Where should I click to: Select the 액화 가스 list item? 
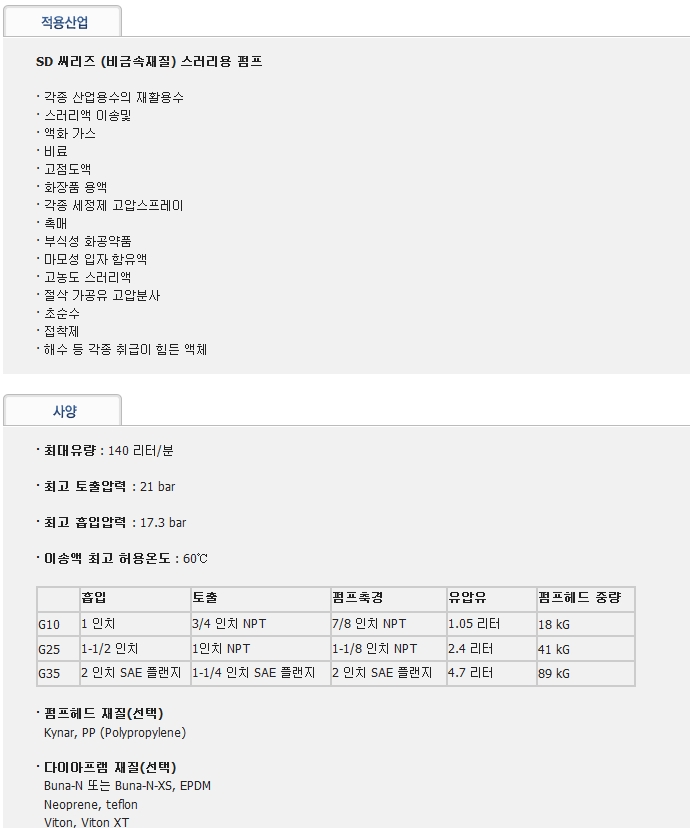point(69,133)
